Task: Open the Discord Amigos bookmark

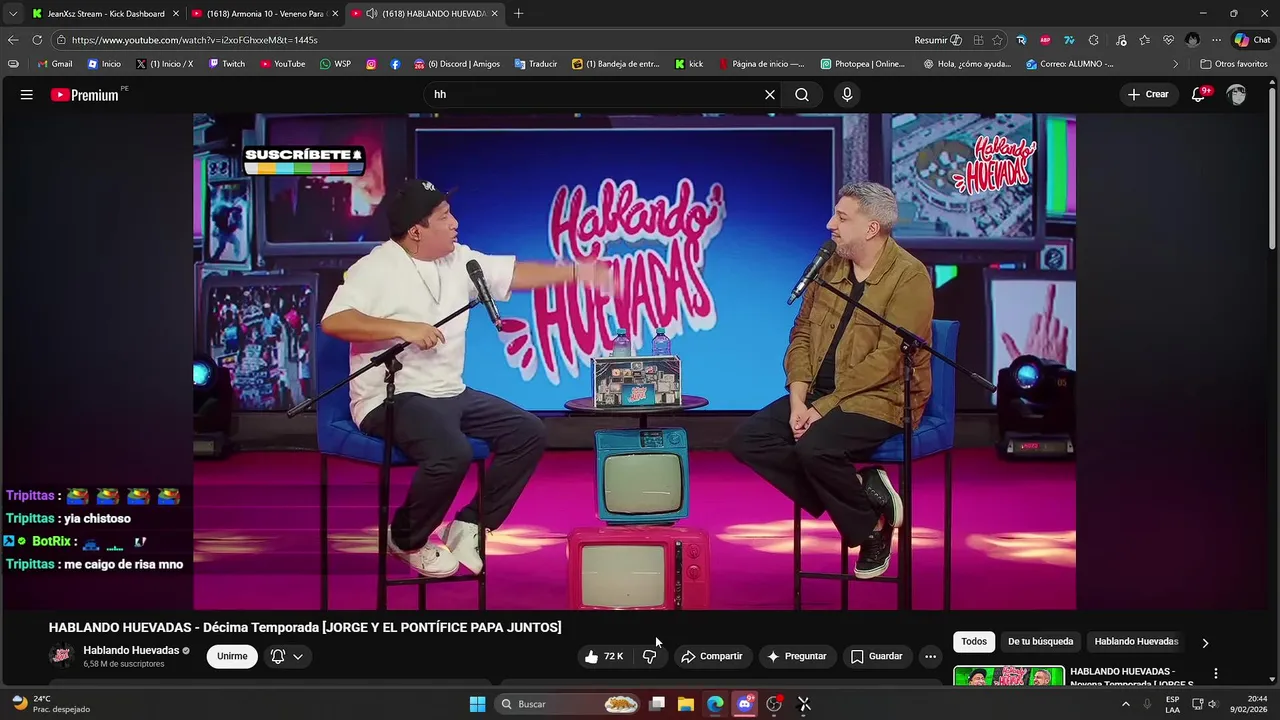Action: click(457, 64)
